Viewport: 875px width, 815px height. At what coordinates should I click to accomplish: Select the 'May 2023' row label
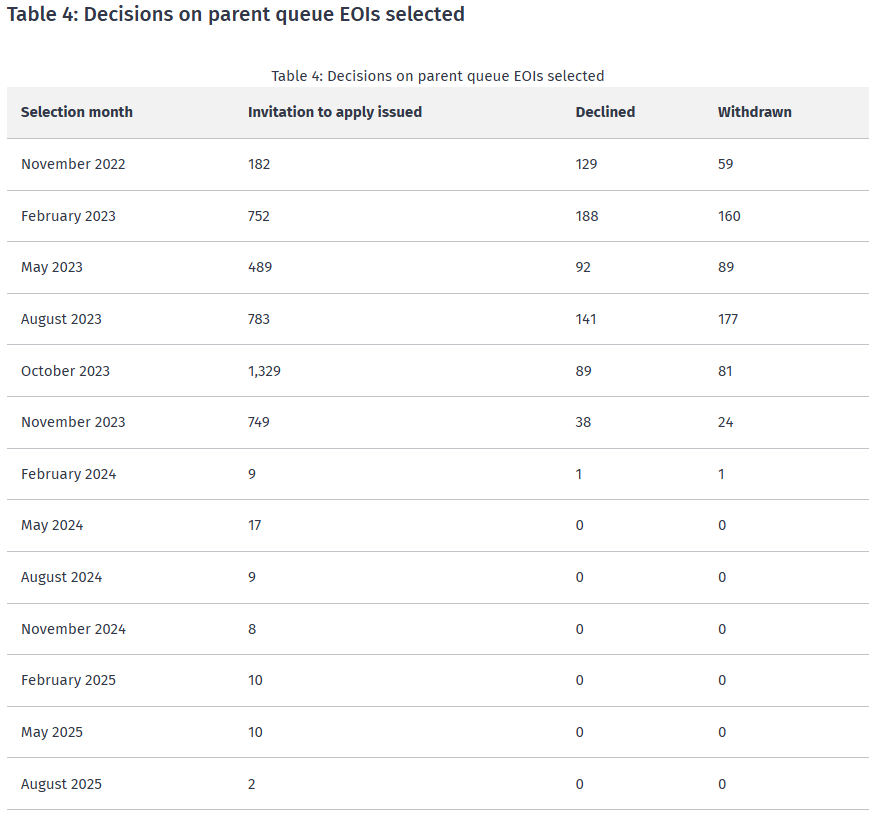click(52, 267)
